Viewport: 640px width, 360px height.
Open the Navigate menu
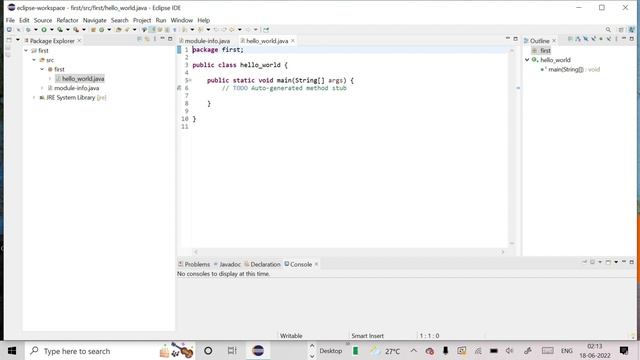coord(95,20)
